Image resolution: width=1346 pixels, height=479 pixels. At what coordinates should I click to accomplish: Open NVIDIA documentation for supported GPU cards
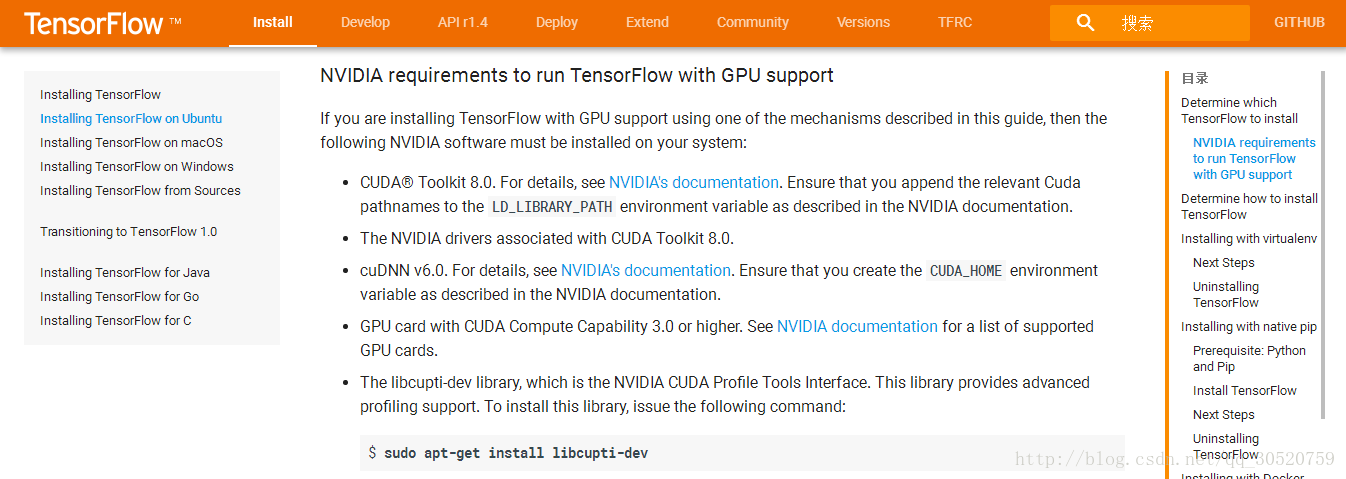[x=857, y=327]
